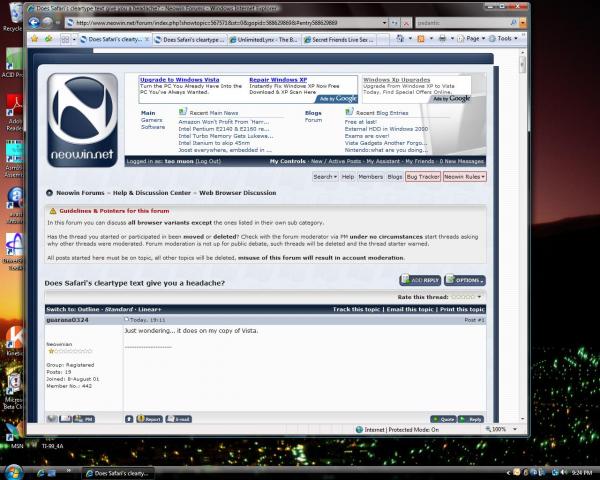The width and height of the screenshot is (600, 480).
Task: Click the PM button under the post
Action: [x=85, y=419]
